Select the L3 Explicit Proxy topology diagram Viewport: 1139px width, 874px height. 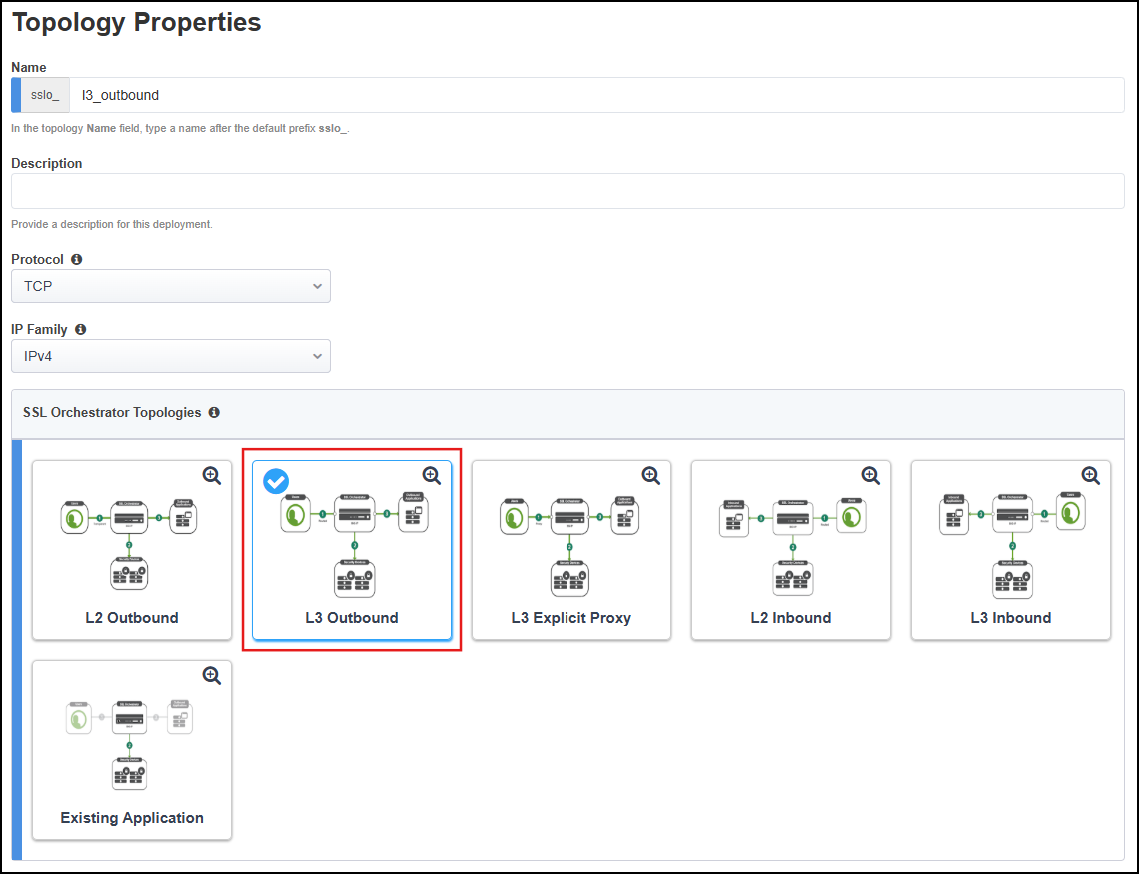click(x=570, y=546)
